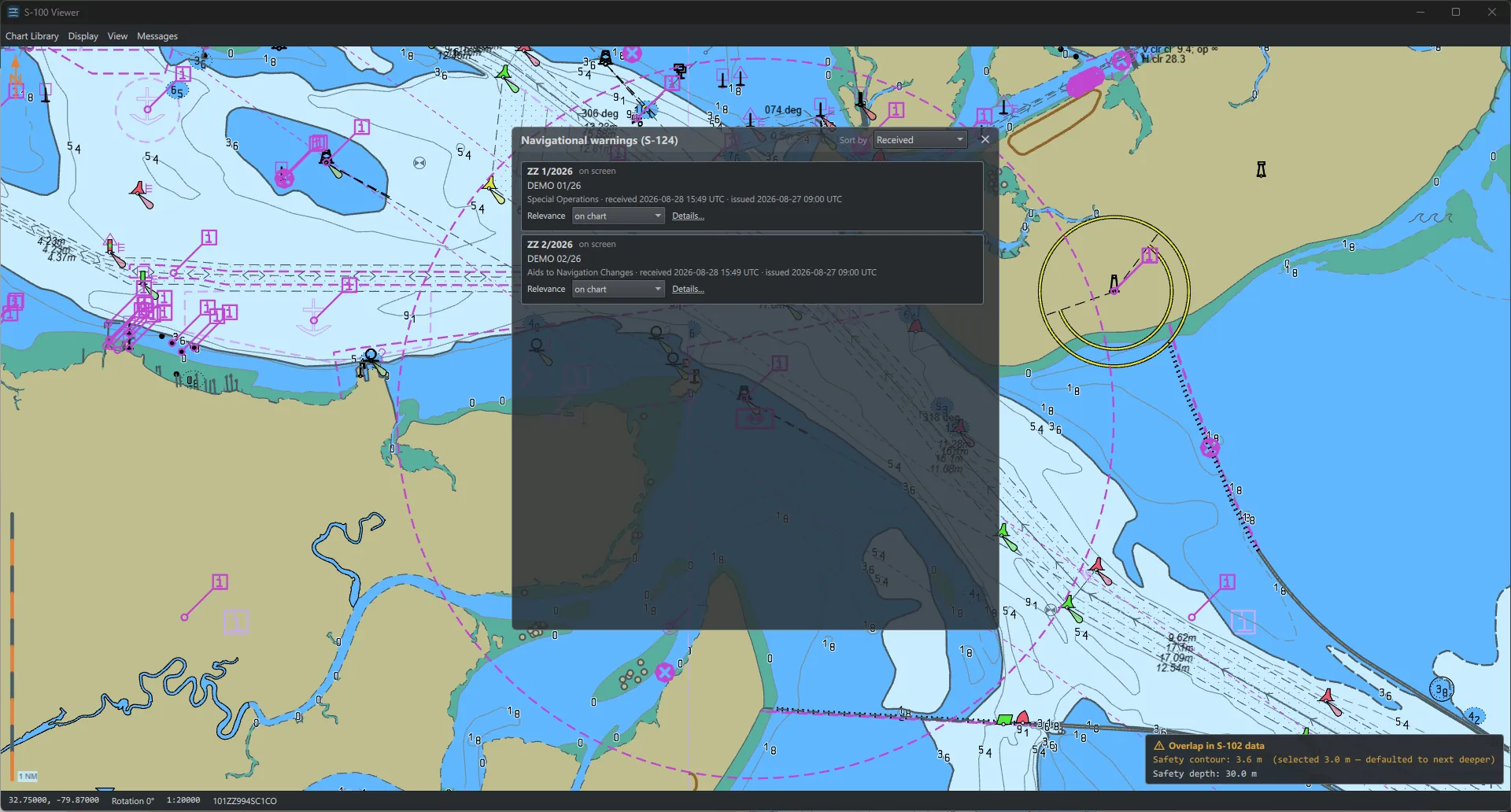Open the Chart Library menu
Screen dimensions: 1511x812
[31, 36]
